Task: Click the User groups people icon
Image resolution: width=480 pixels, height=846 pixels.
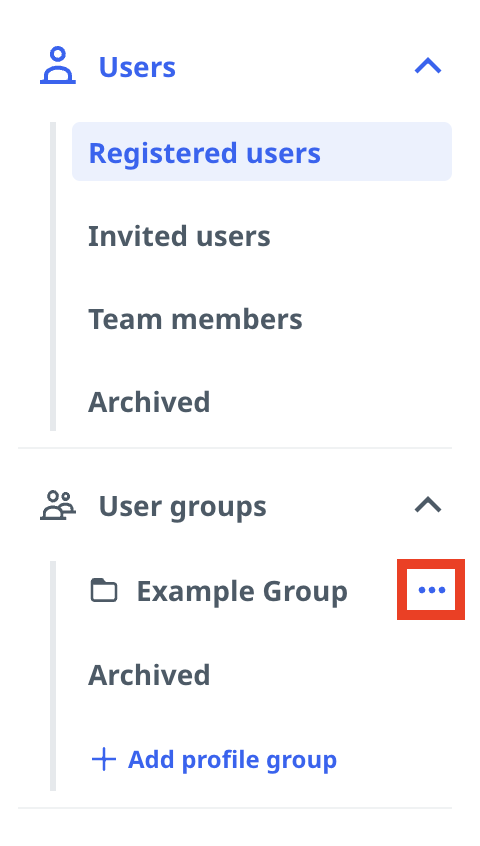Action: (x=58, y=506)
